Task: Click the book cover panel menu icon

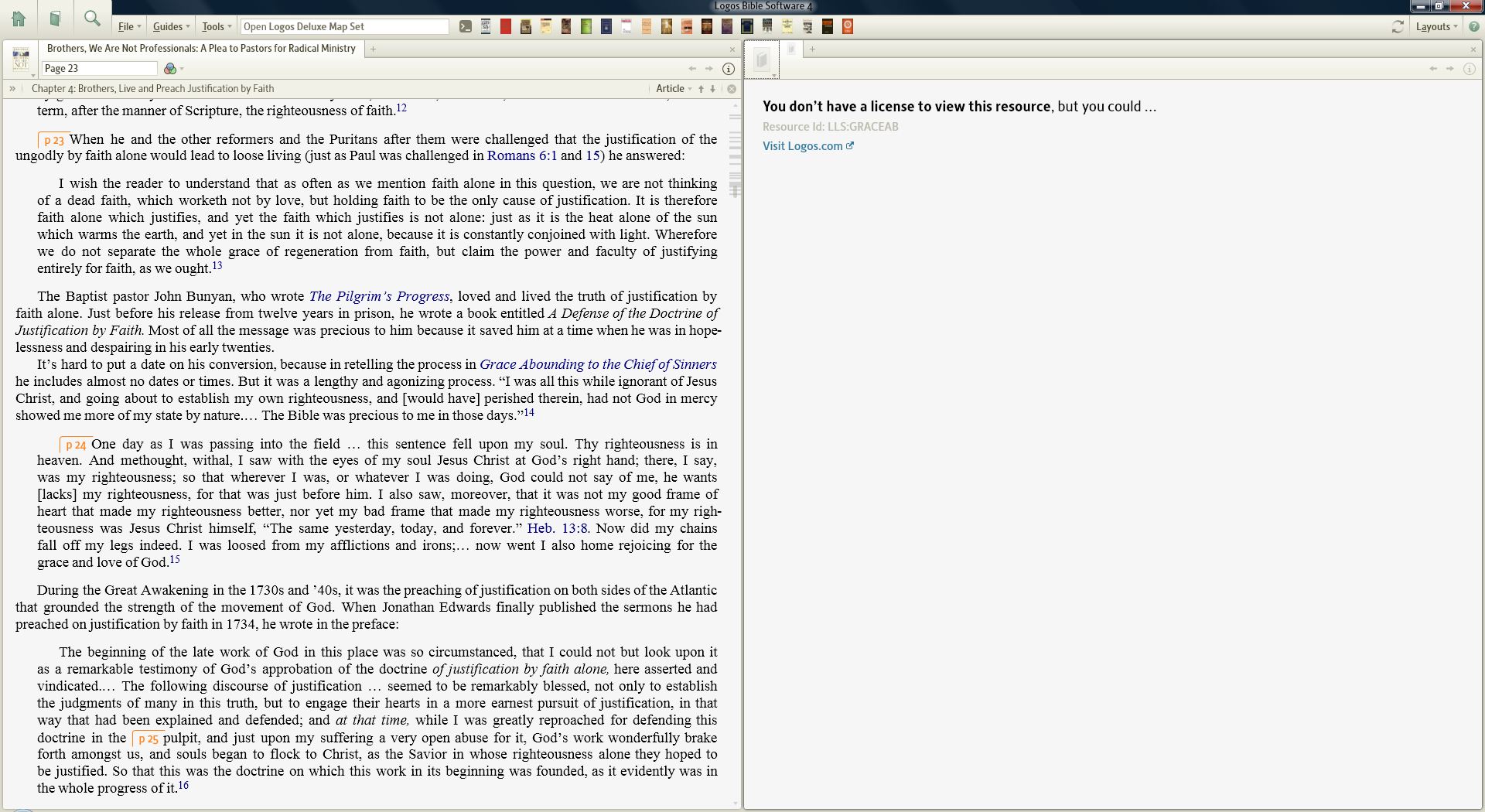Action: (21, 59)
